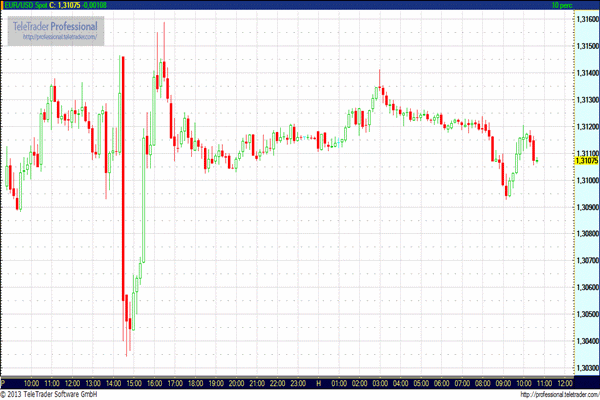Viewport: 600px width, 400px height.
Task: Select the 1,30400 price axis label
Action: [x=587, y=341]
